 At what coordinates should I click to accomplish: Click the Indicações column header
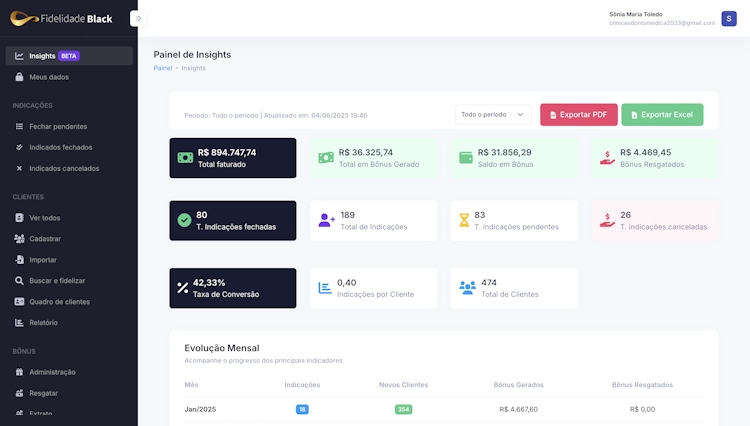click(302, 385)
